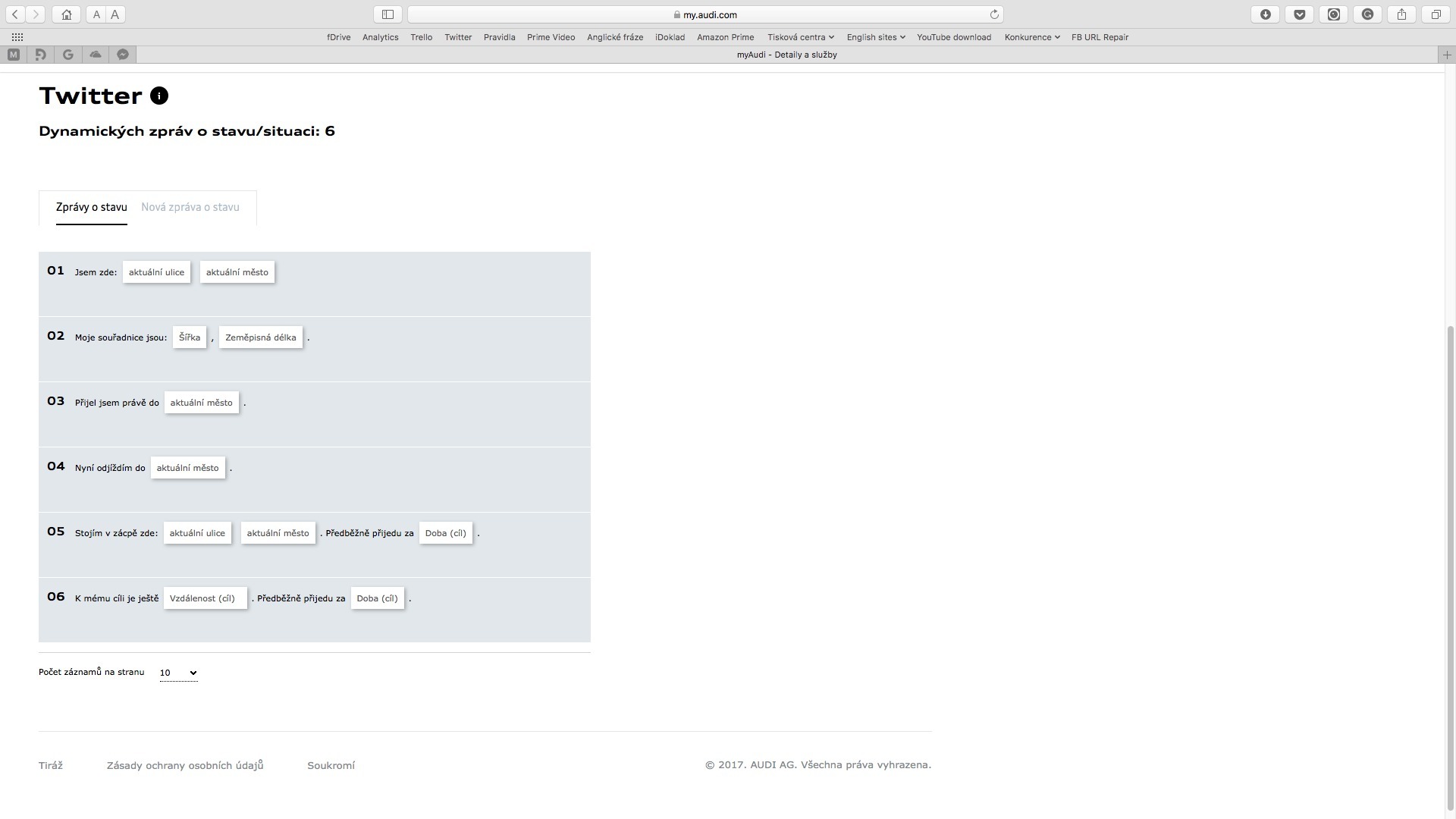1456x819 pixels.
Task: Expand the Tisková centra bookmarks folder
Action: 800,37
